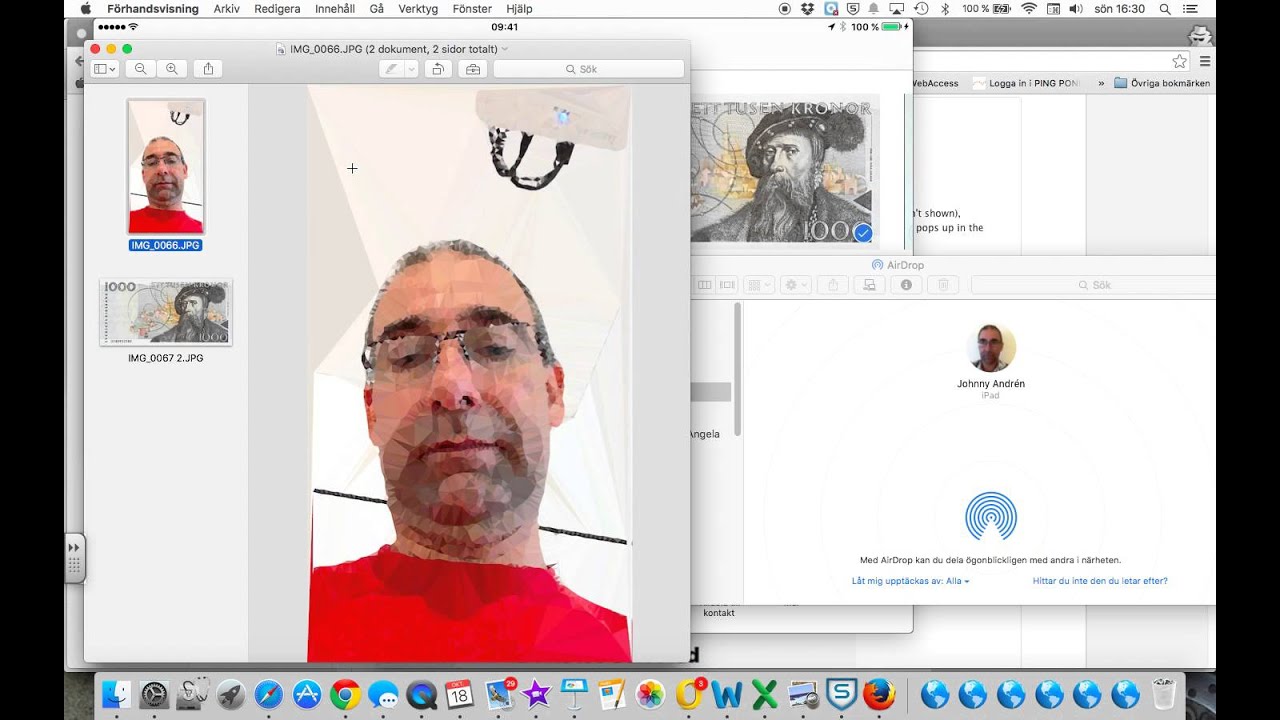Open the action gear menu in AirDrop toolbar
The width and height of the screenshot is (1280, 720).
point(796,285)
